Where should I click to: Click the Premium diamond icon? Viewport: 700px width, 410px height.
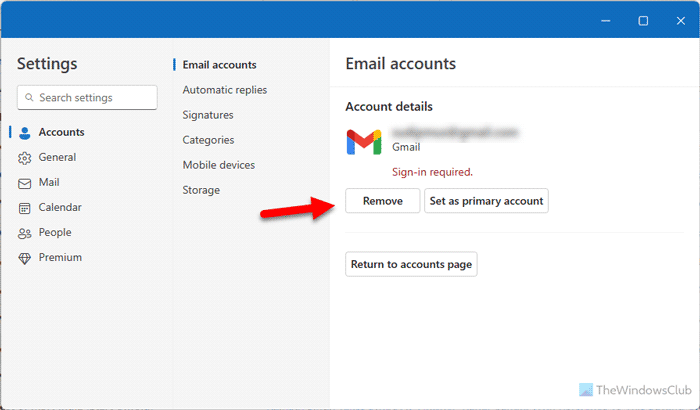click(x=25, y=258)
